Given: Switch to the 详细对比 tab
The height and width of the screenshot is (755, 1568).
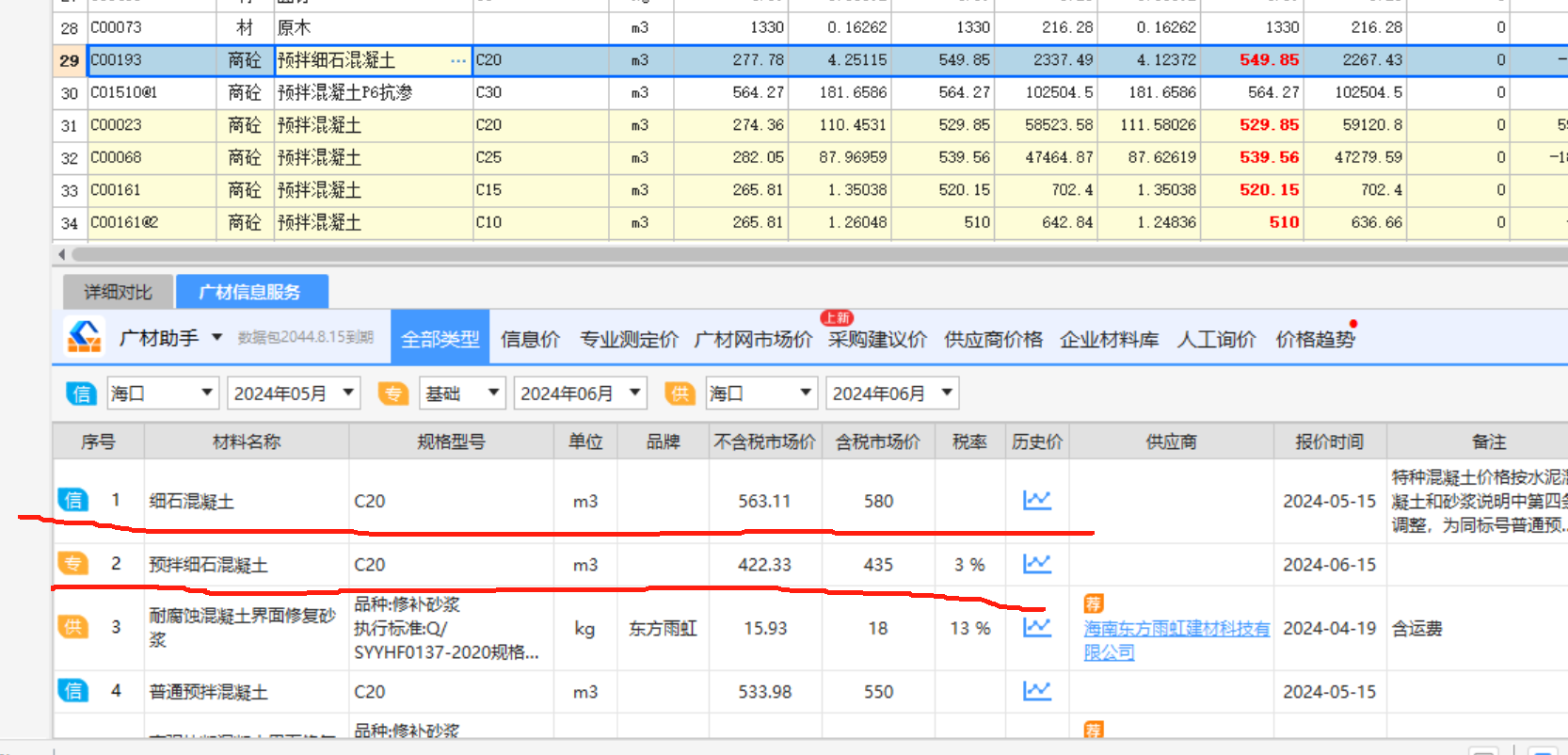Looking at the screenshot, I should tap(119, 292).
